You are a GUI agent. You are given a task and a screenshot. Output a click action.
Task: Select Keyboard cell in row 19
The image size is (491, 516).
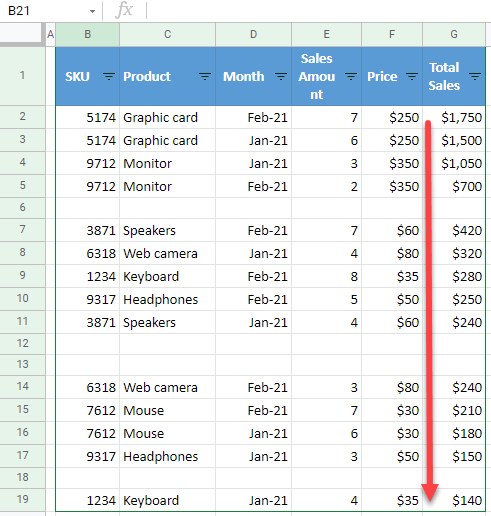pos(167,500)
